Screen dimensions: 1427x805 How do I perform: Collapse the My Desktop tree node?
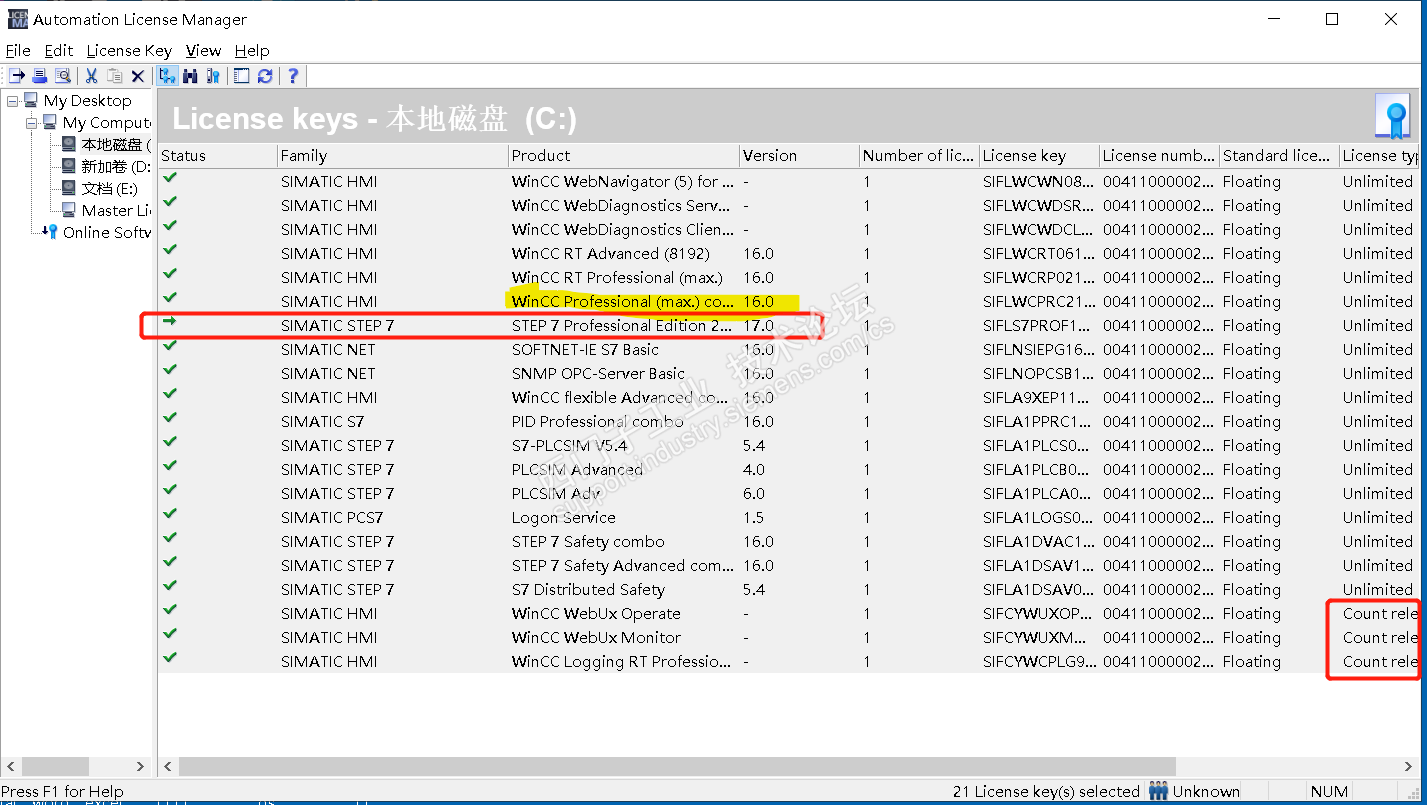[12, 100]
